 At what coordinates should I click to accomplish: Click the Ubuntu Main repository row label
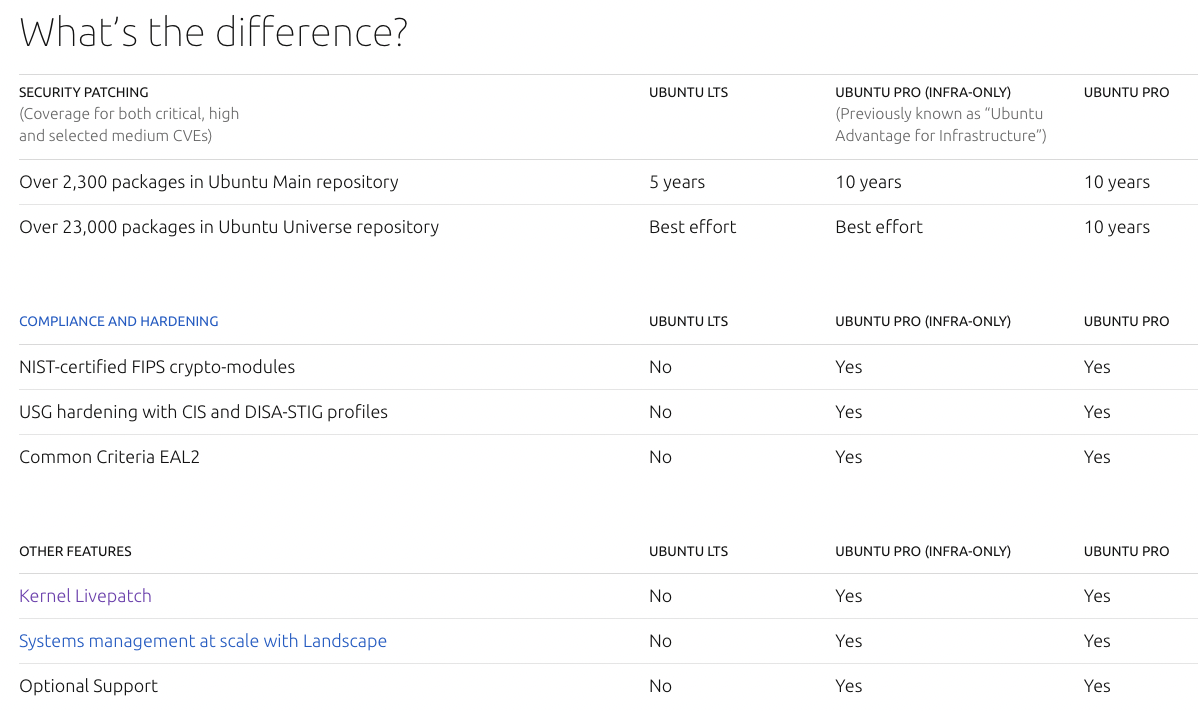208,182
